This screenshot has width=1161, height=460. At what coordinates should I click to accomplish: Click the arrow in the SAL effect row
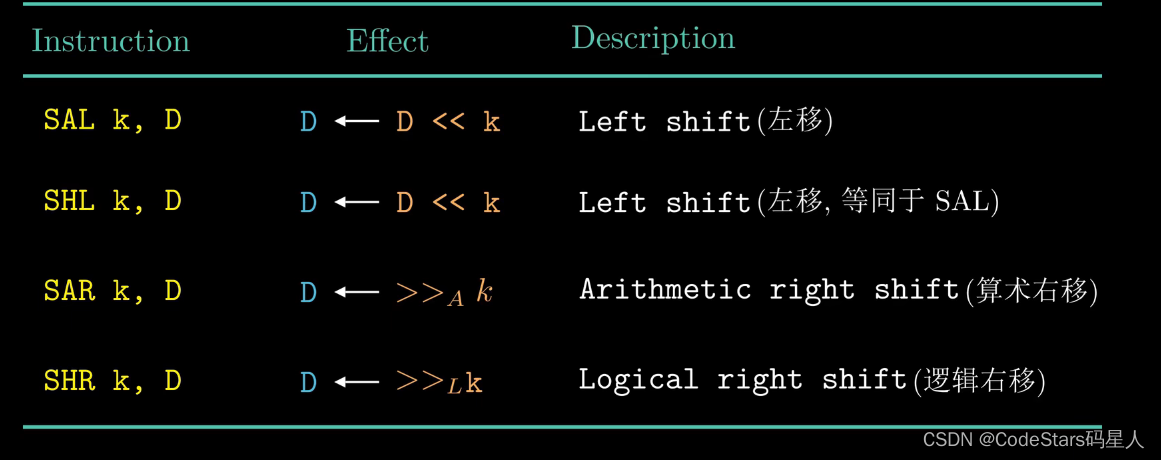pos(357,121)
